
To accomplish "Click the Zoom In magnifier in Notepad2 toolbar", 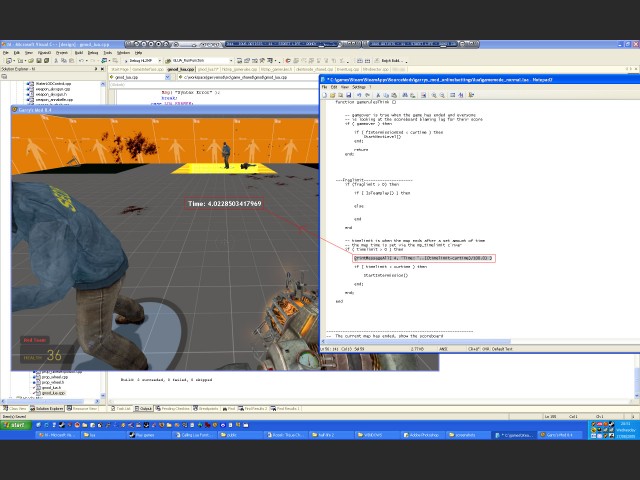I will 434,95.
